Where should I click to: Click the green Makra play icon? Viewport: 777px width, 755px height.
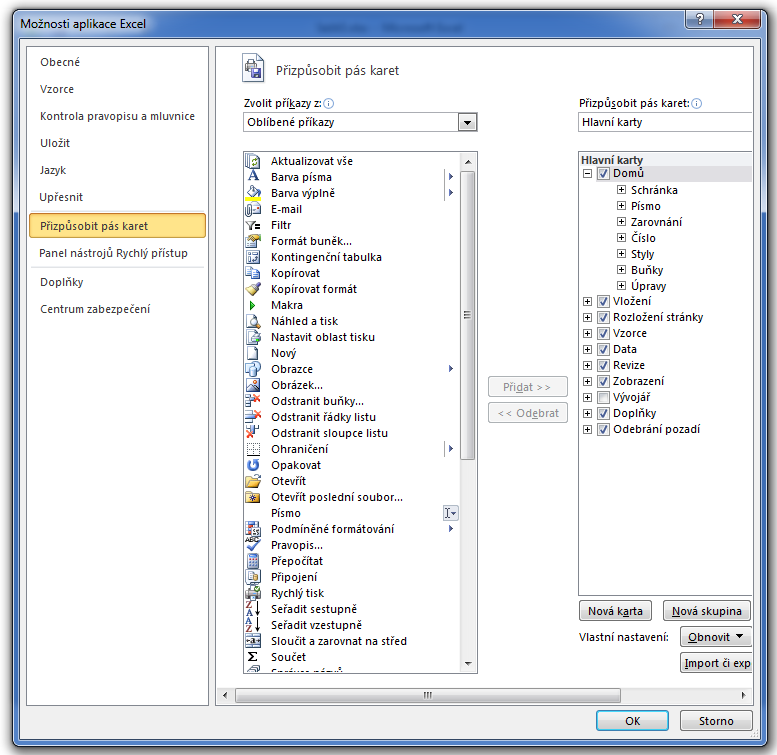click(x=253, y=305)
